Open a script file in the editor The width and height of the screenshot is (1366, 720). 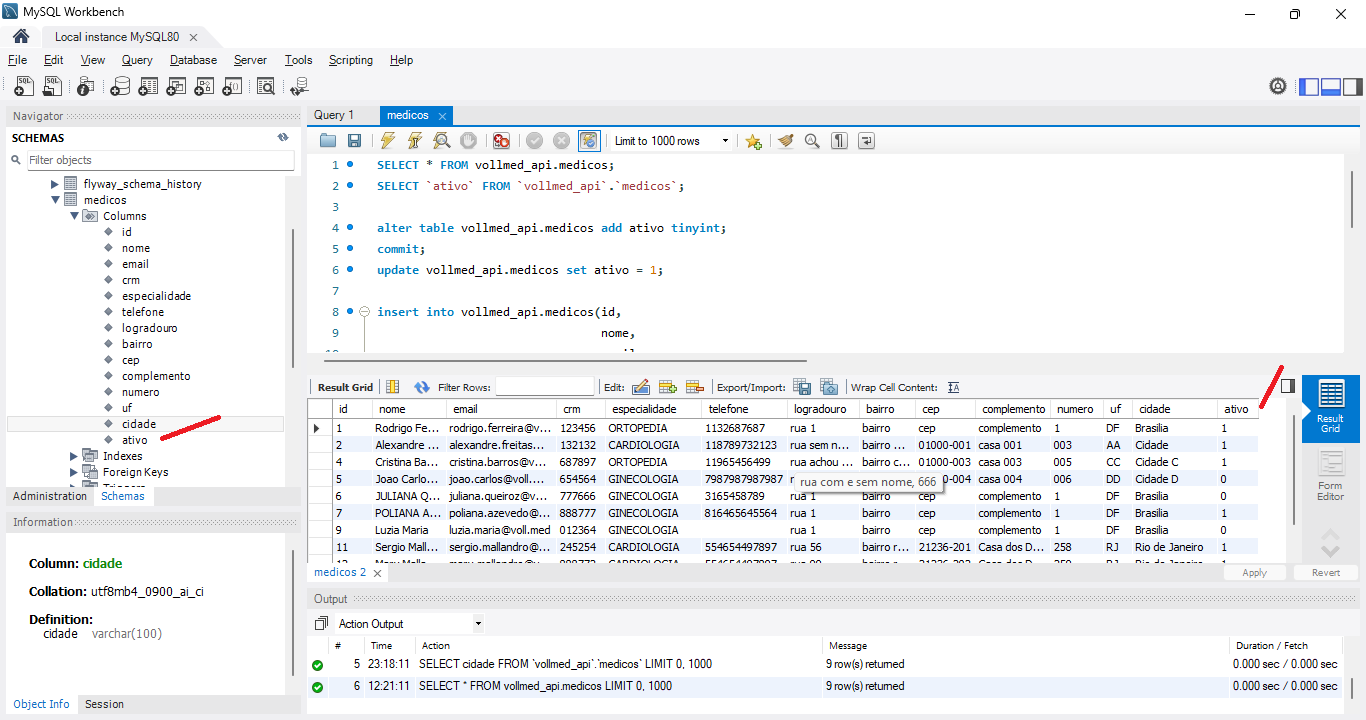(x=328, y=141)
